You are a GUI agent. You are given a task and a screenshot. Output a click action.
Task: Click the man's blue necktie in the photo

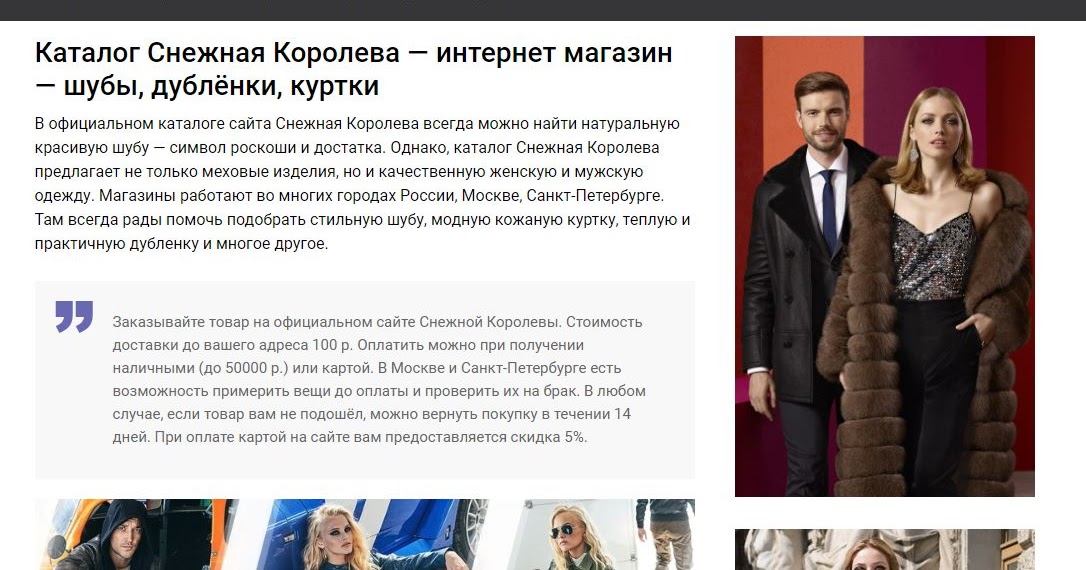828,208
